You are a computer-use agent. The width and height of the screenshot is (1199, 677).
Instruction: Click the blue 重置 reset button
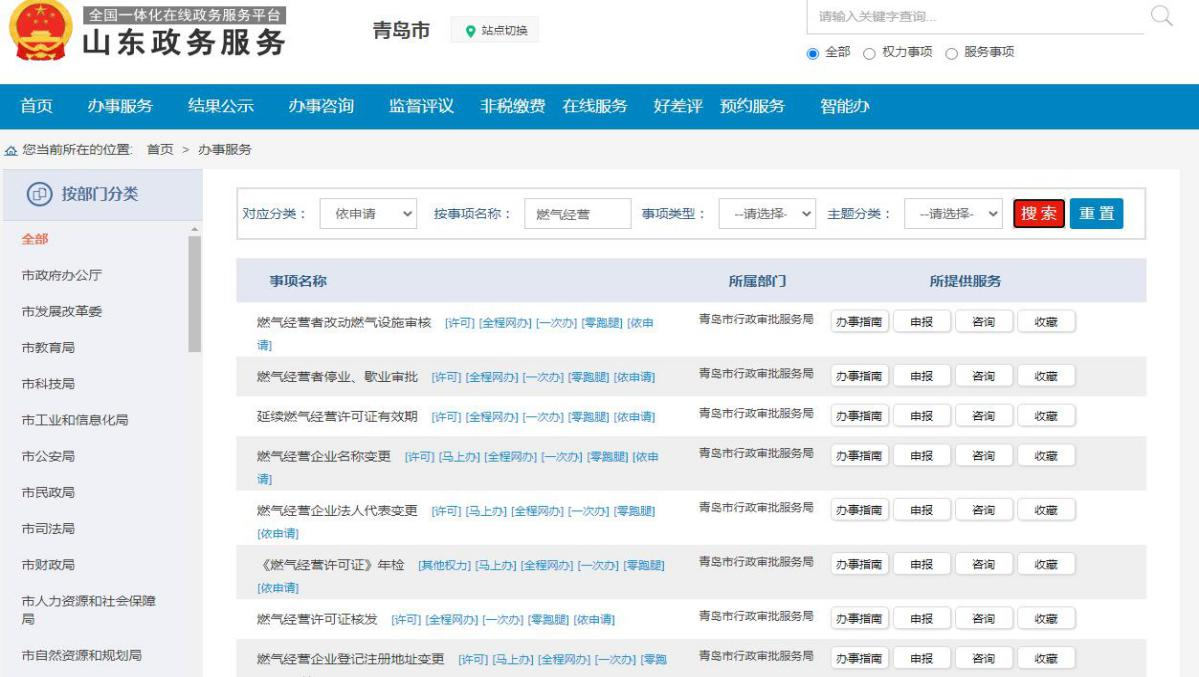tap(1096, 214)
